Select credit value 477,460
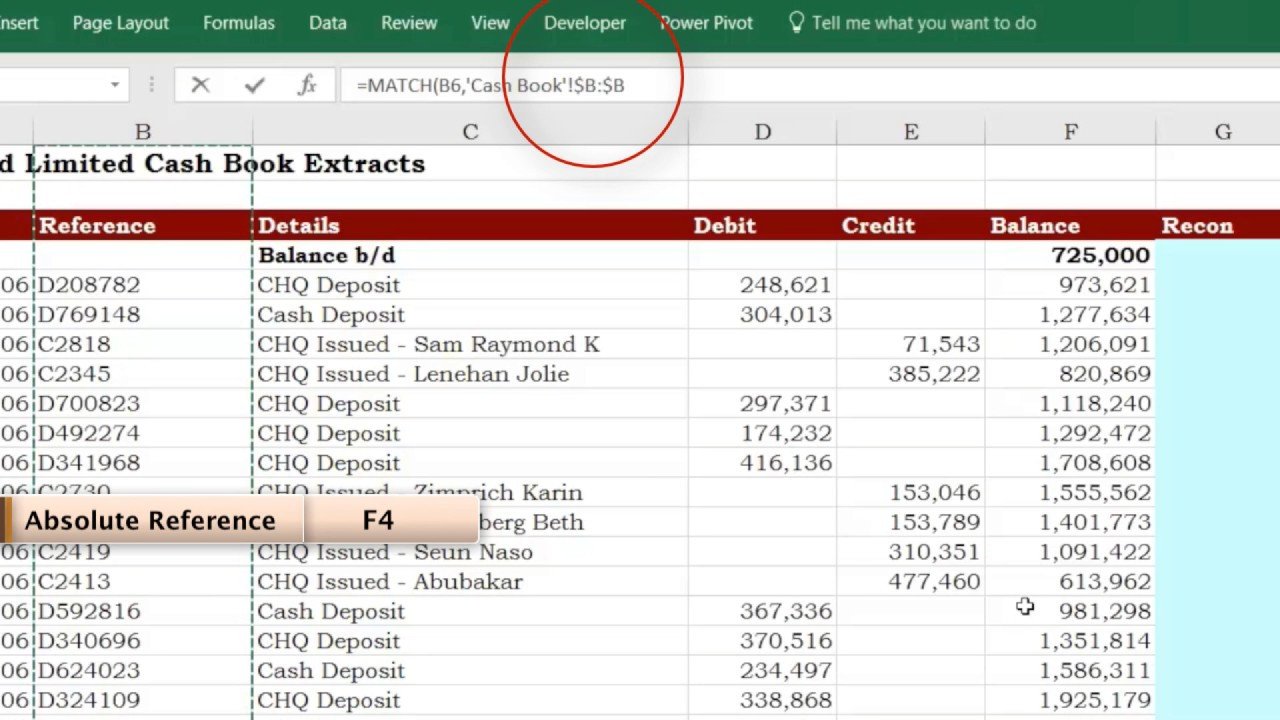The image size is (1280, 720). tap(911, 581)
